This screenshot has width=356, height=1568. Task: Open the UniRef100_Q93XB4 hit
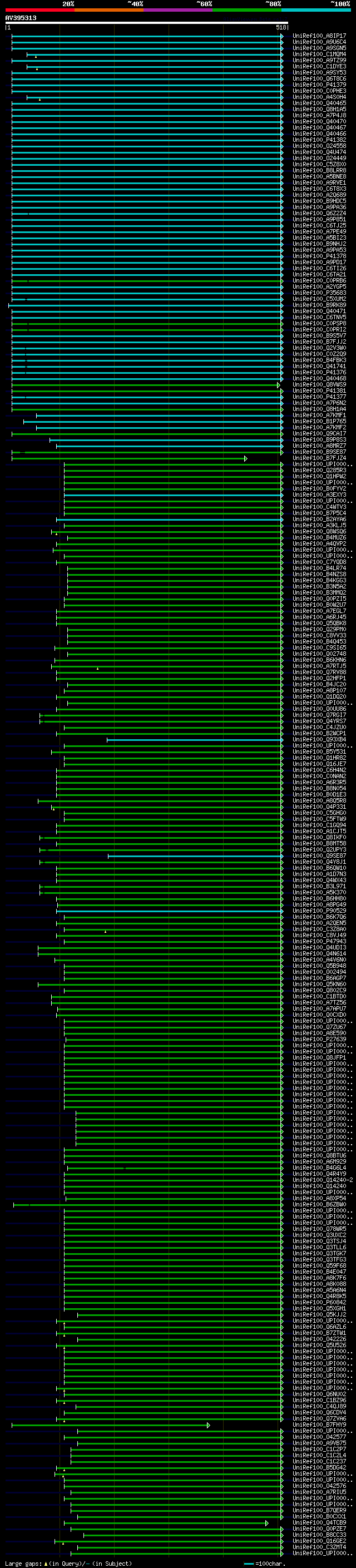click(x=319, y=740)
